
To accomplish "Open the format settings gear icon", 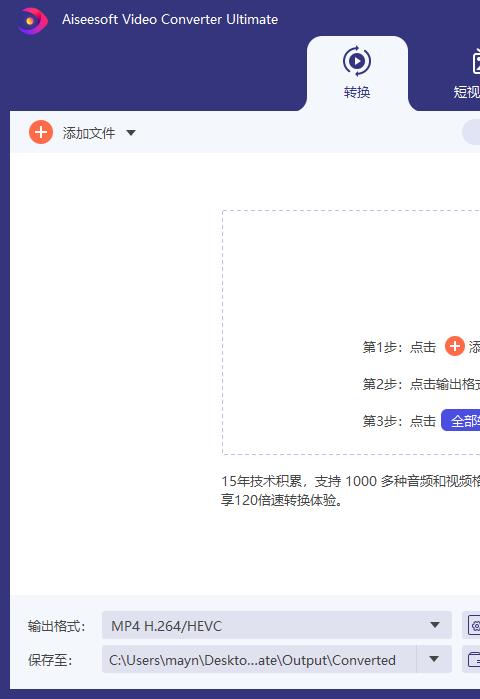I will (x=473, y=625).
